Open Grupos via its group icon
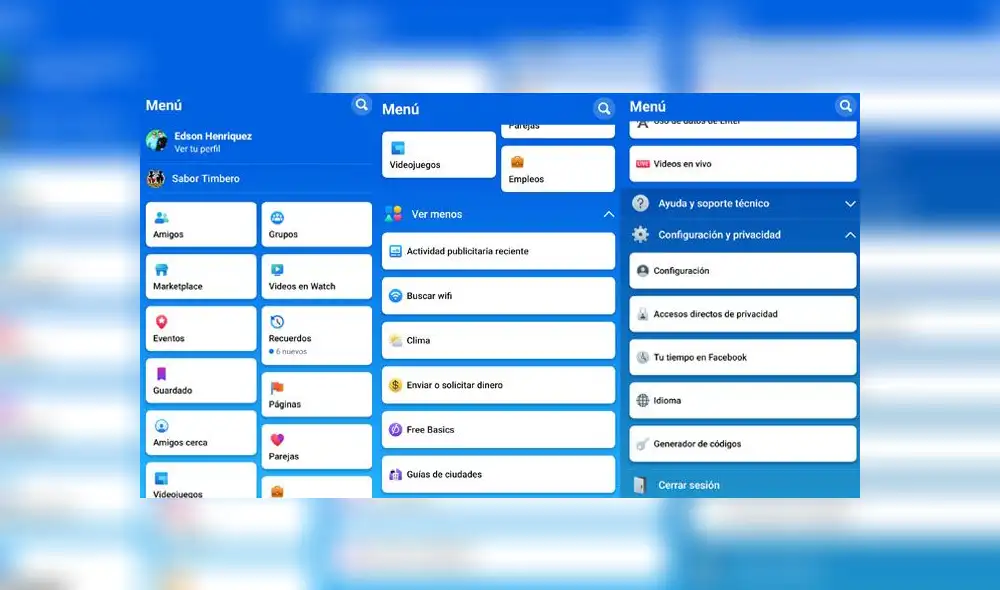The height and width of the screenshot is (590, 1000). (x=277, y=218)
